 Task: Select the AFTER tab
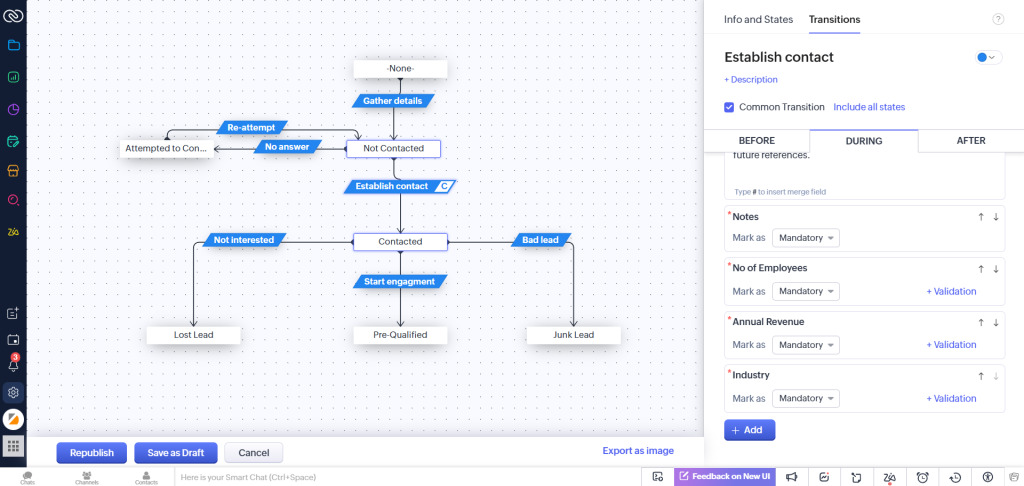970,141
